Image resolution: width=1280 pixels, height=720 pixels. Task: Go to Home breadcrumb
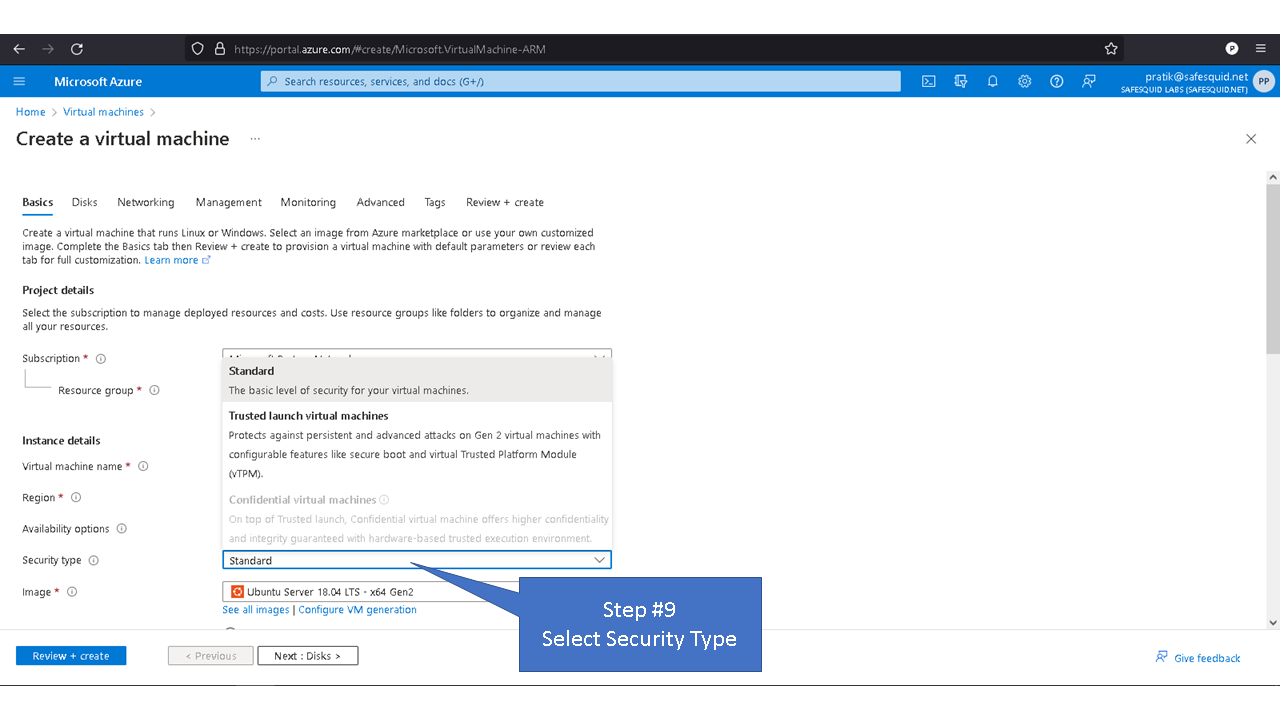coord(31,112)
